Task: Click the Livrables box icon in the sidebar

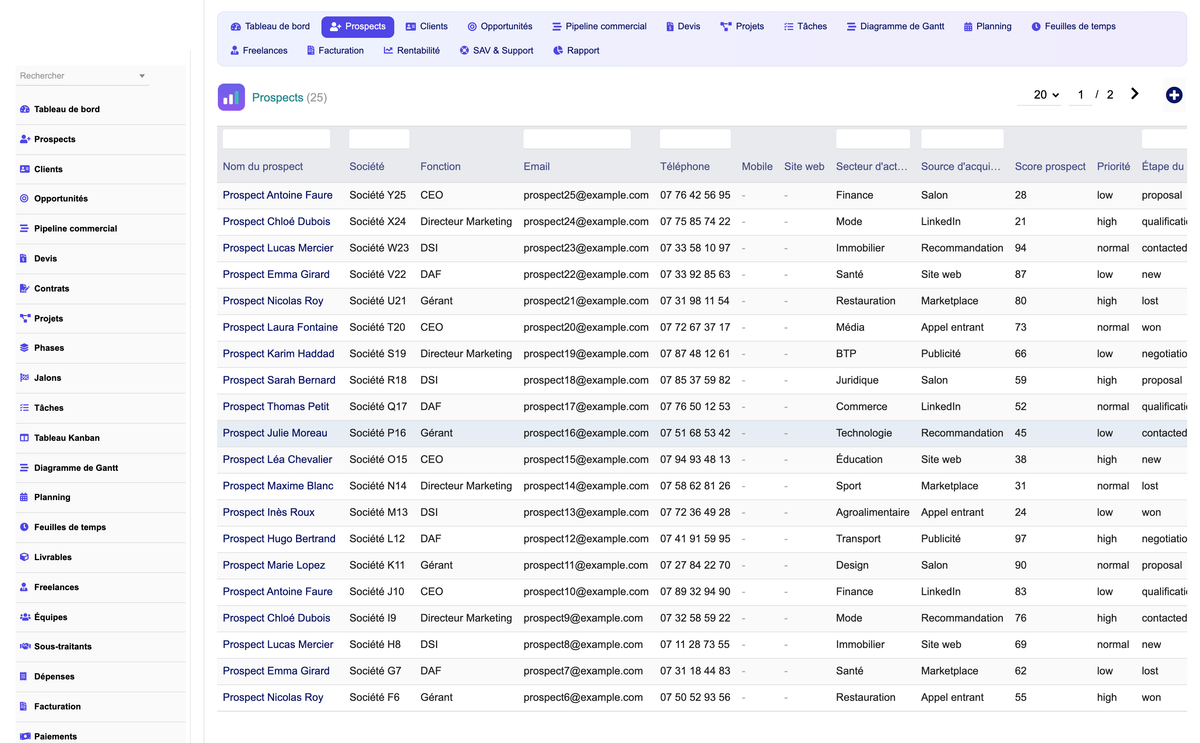Action: pyautogui.click(x=25, y=557)
